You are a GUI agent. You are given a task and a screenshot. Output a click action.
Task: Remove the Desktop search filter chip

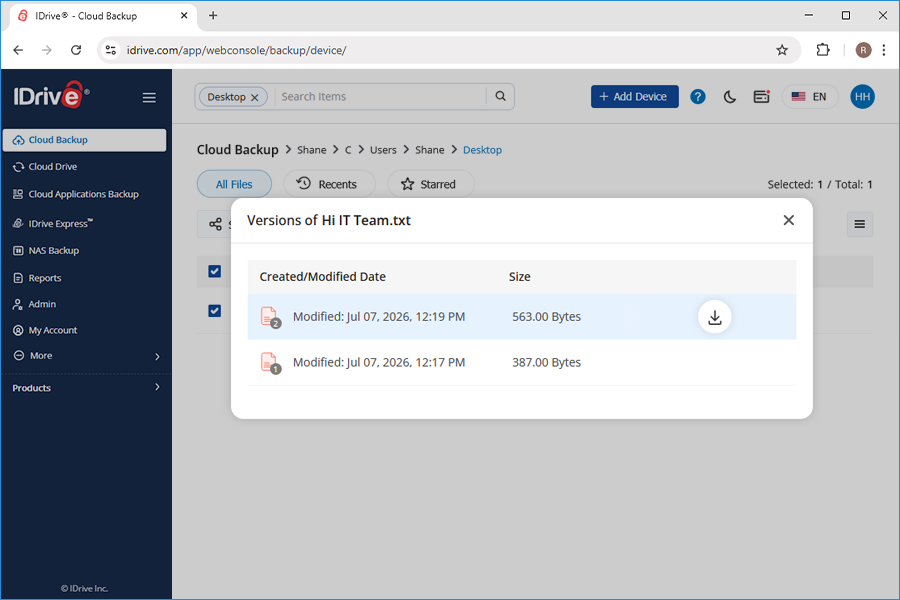click(255, 98)
